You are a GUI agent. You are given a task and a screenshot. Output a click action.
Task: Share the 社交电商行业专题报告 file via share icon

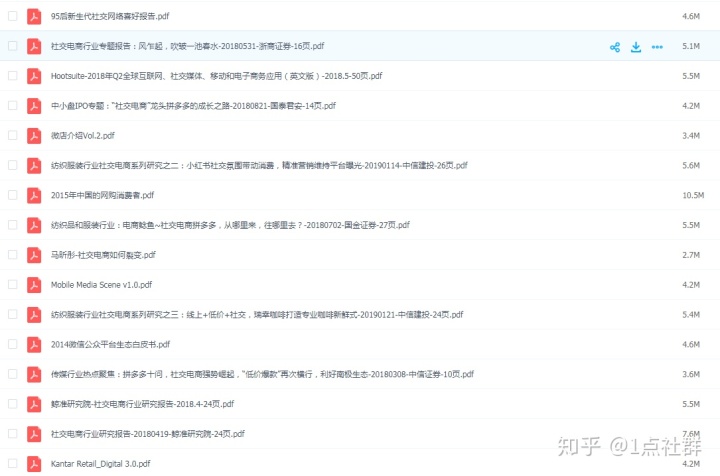615,47
